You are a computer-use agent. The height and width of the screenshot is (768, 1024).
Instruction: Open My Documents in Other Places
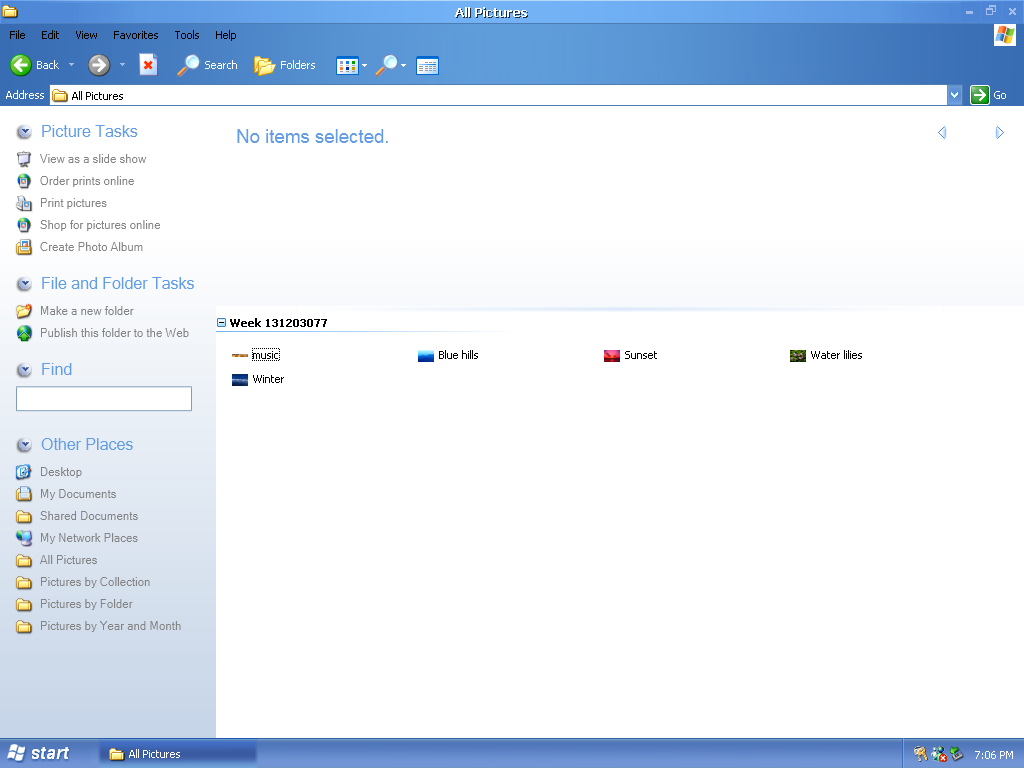78,494
